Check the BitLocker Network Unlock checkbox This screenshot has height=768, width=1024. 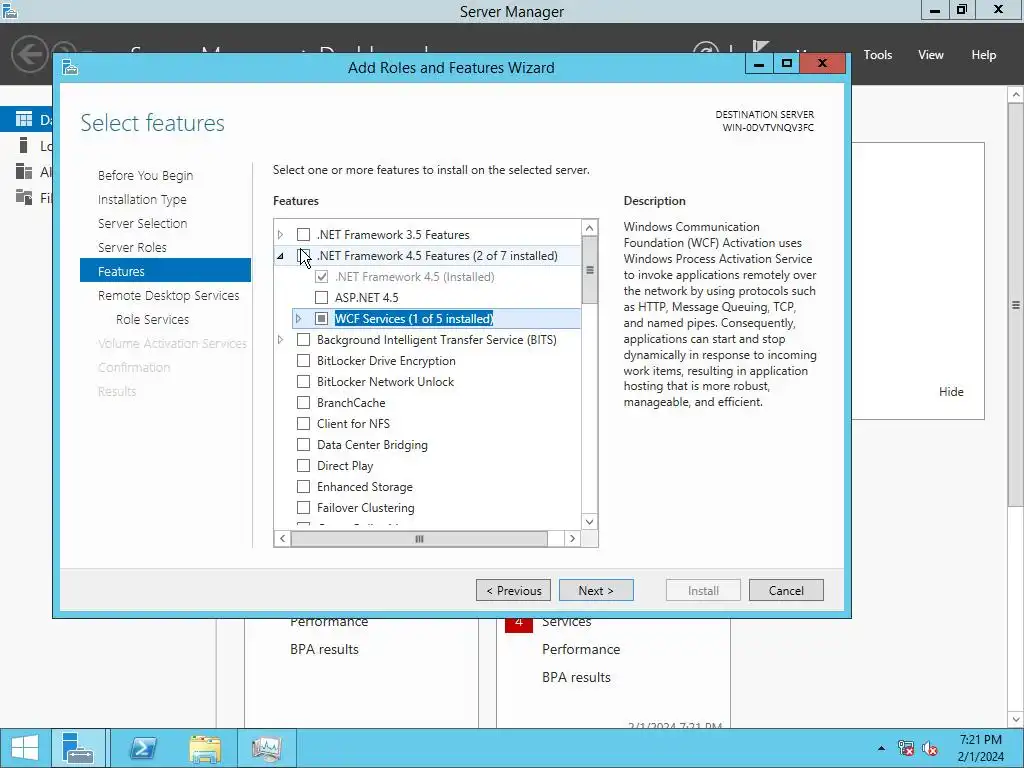(x=303, y=381)
